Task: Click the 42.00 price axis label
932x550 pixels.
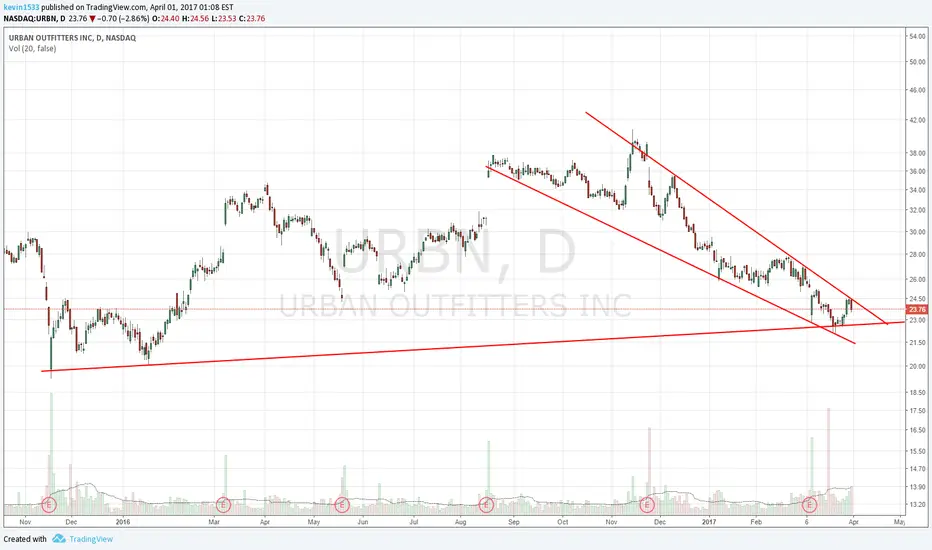Action: point(917,120)
